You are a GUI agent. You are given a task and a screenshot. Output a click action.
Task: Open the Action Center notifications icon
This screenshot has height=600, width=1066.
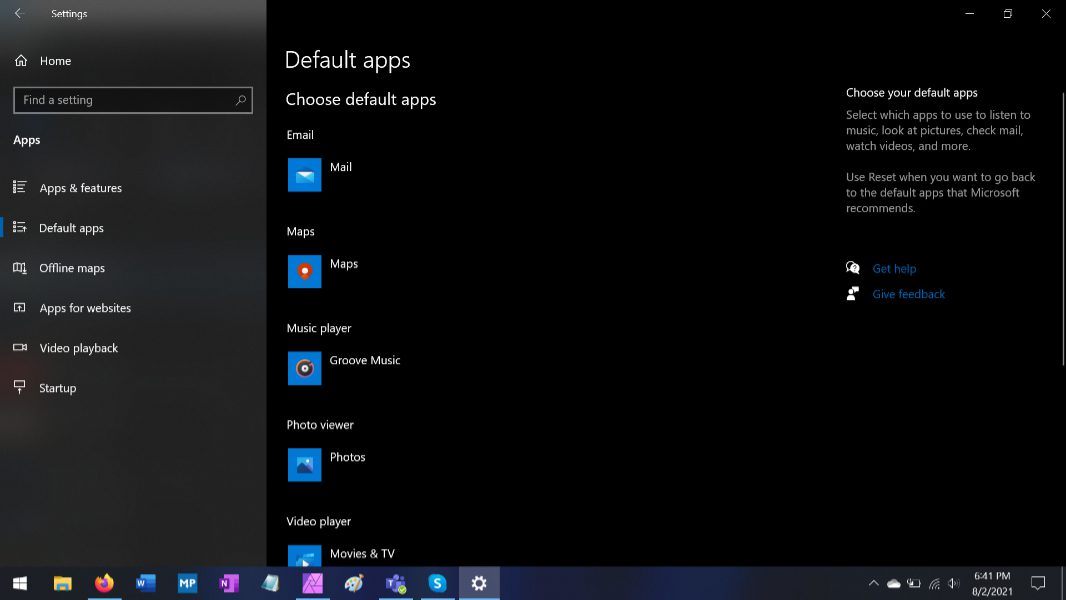click(1037, 583)
